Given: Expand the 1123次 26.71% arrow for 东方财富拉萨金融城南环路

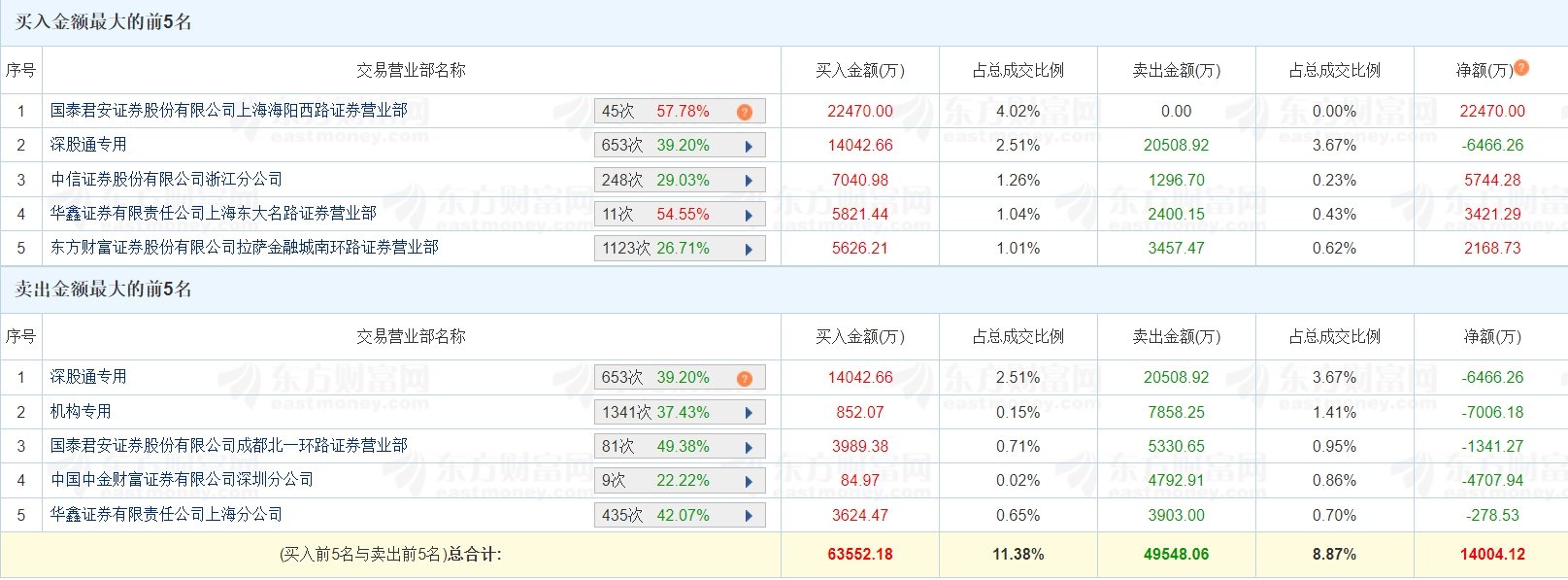Looking at the screenshot, I should 749,250.
